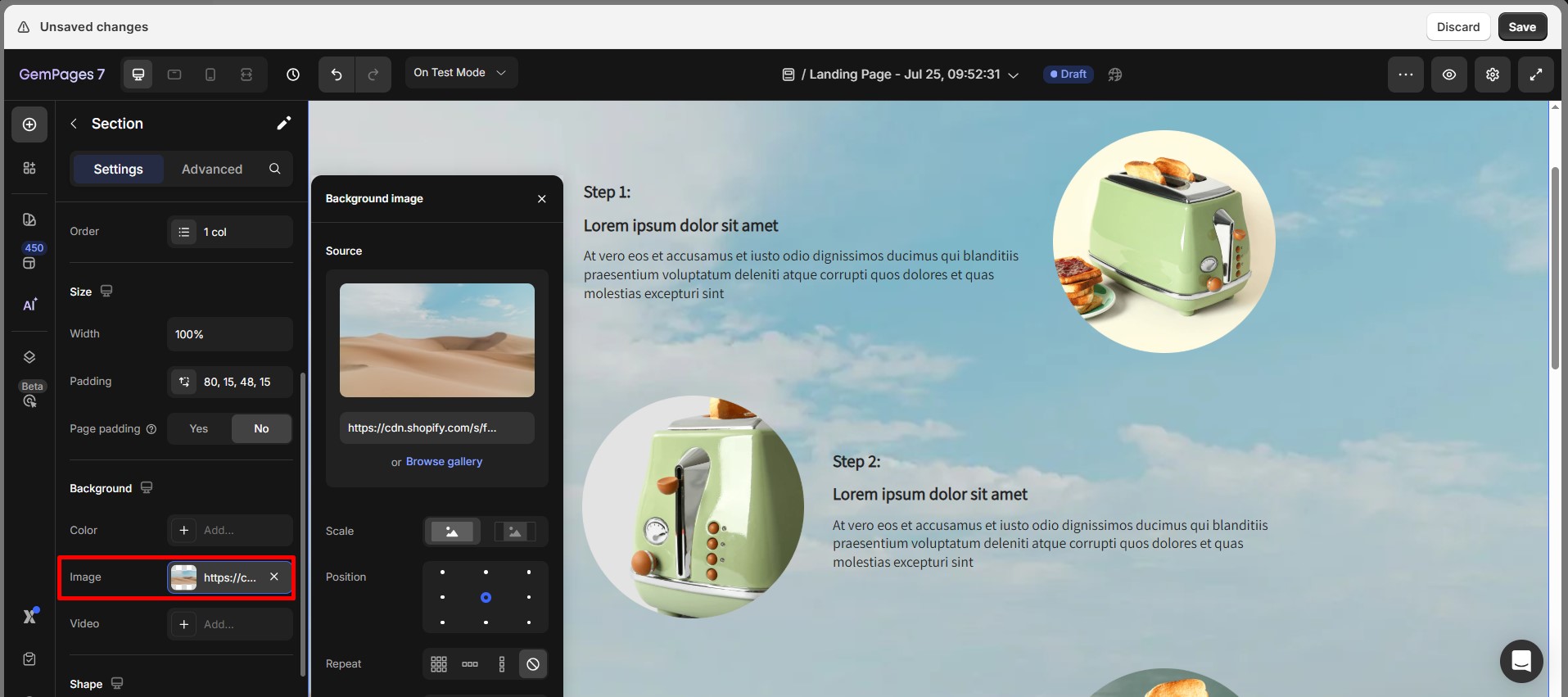Open version history clock icon
The height and width of the screenshot is (697, 1568).
pos(293,75)
